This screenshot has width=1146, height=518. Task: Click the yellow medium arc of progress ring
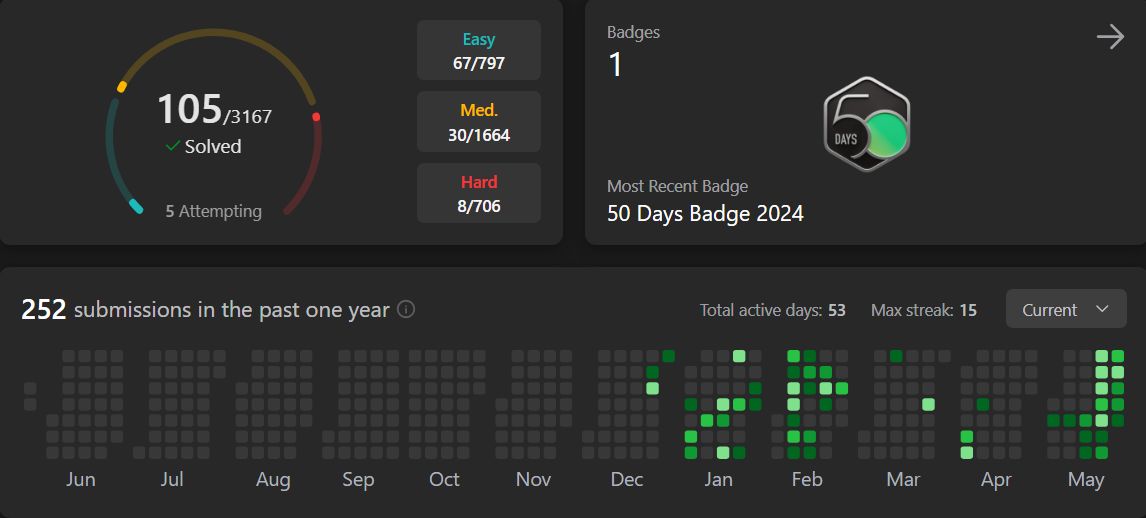(x=214, y=34)
